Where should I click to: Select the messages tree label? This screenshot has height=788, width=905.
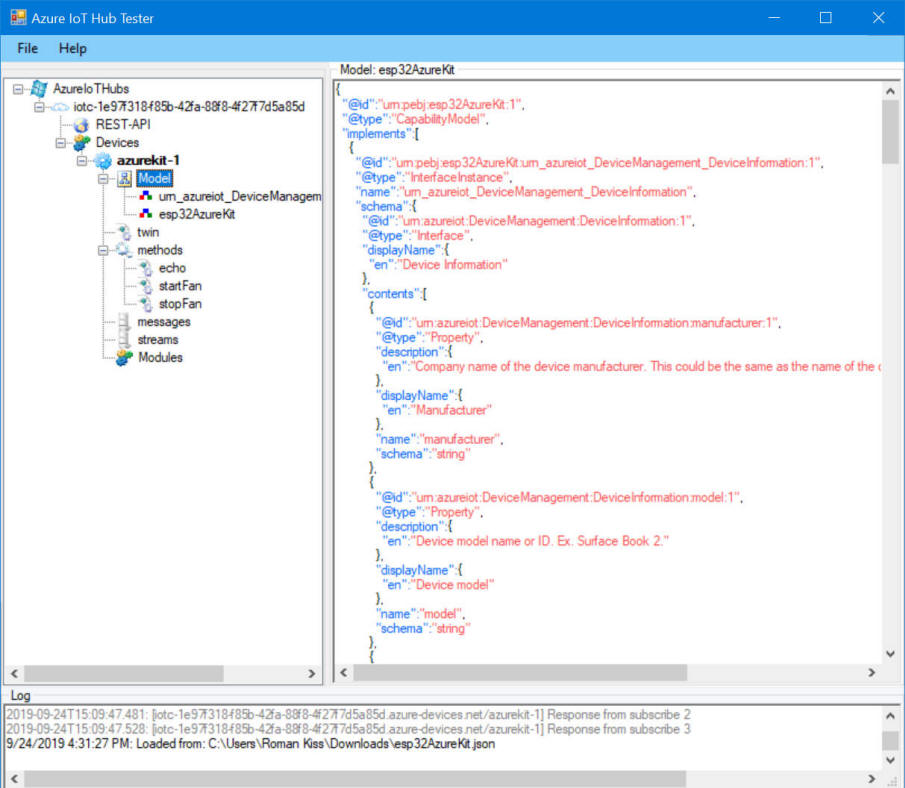[164, 322]
